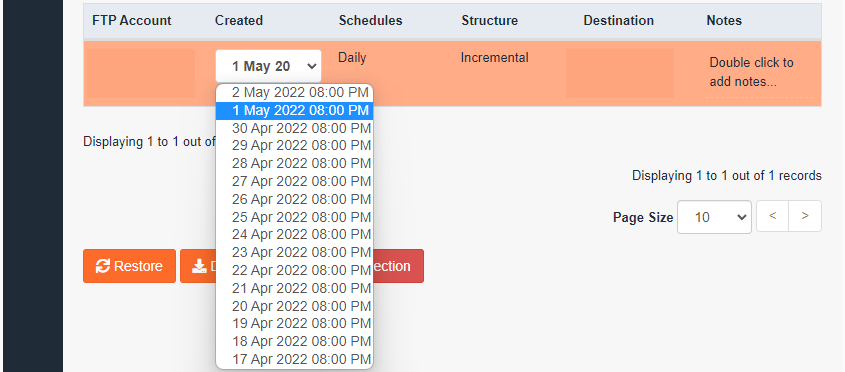845x372 pixels.
Task: Sort by FTP Account column header
Action: [x=131, y=20]
